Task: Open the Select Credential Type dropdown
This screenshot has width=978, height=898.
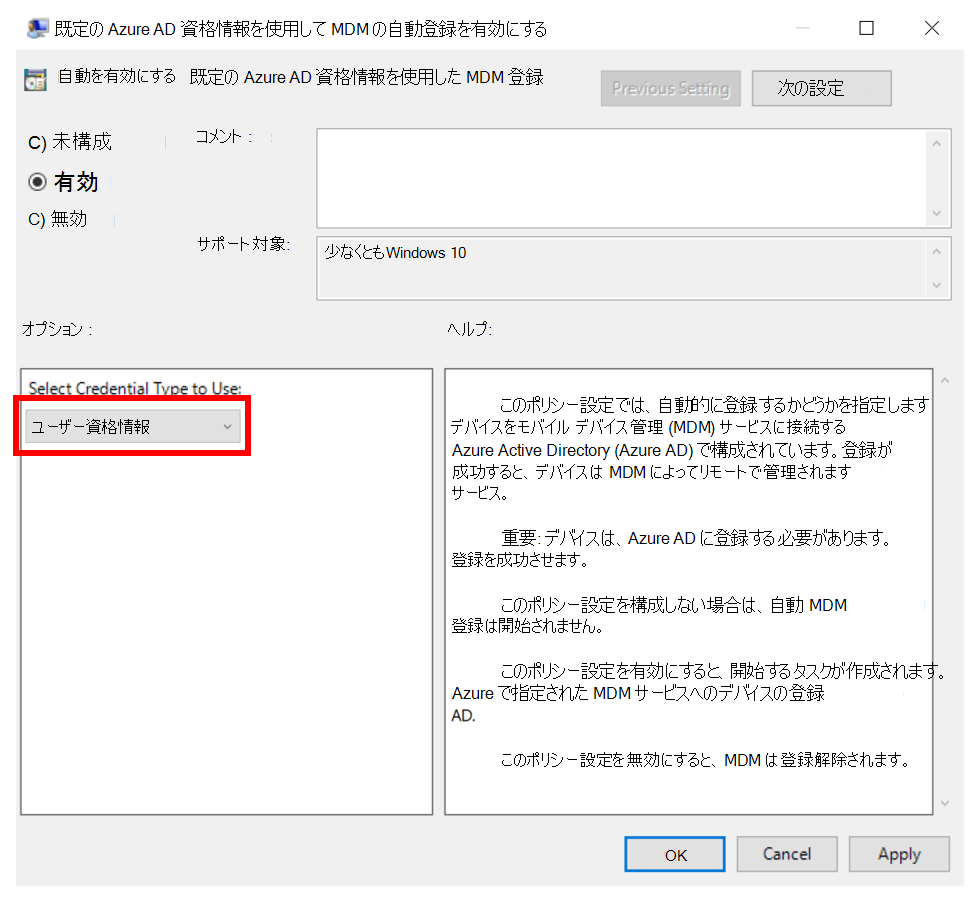Action: tap(132, 427)
